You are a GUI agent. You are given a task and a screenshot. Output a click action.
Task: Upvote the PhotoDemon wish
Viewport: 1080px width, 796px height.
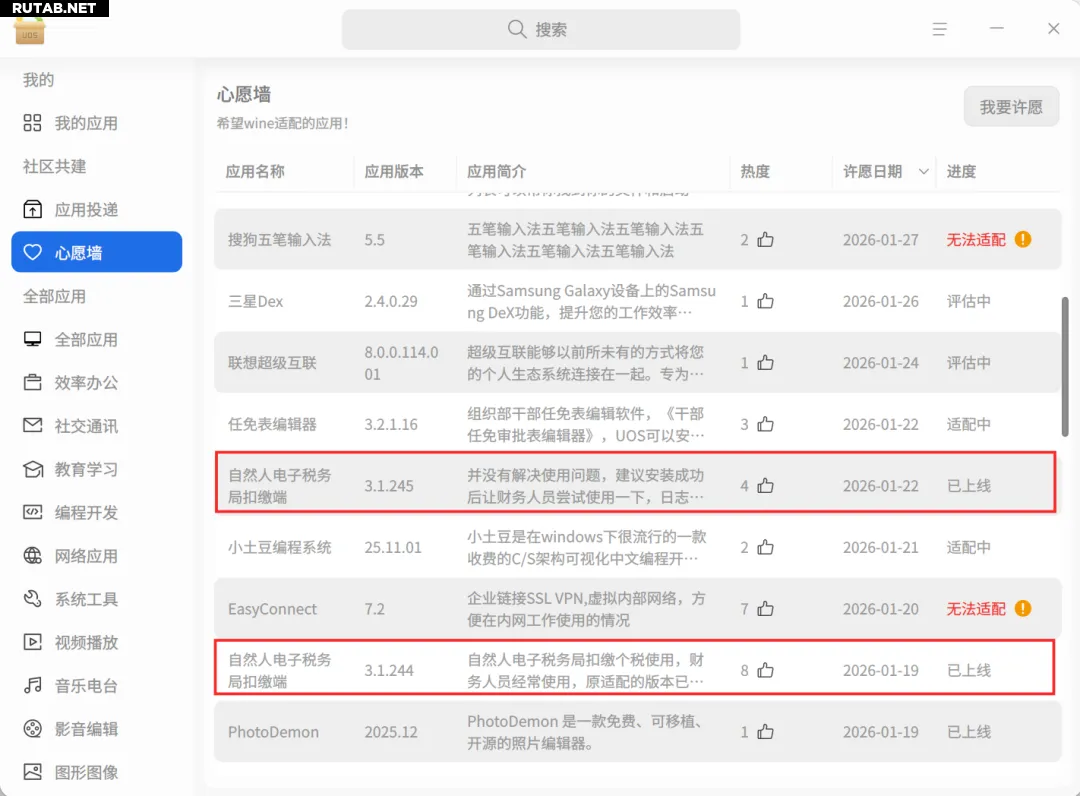(x=765, y=732)
